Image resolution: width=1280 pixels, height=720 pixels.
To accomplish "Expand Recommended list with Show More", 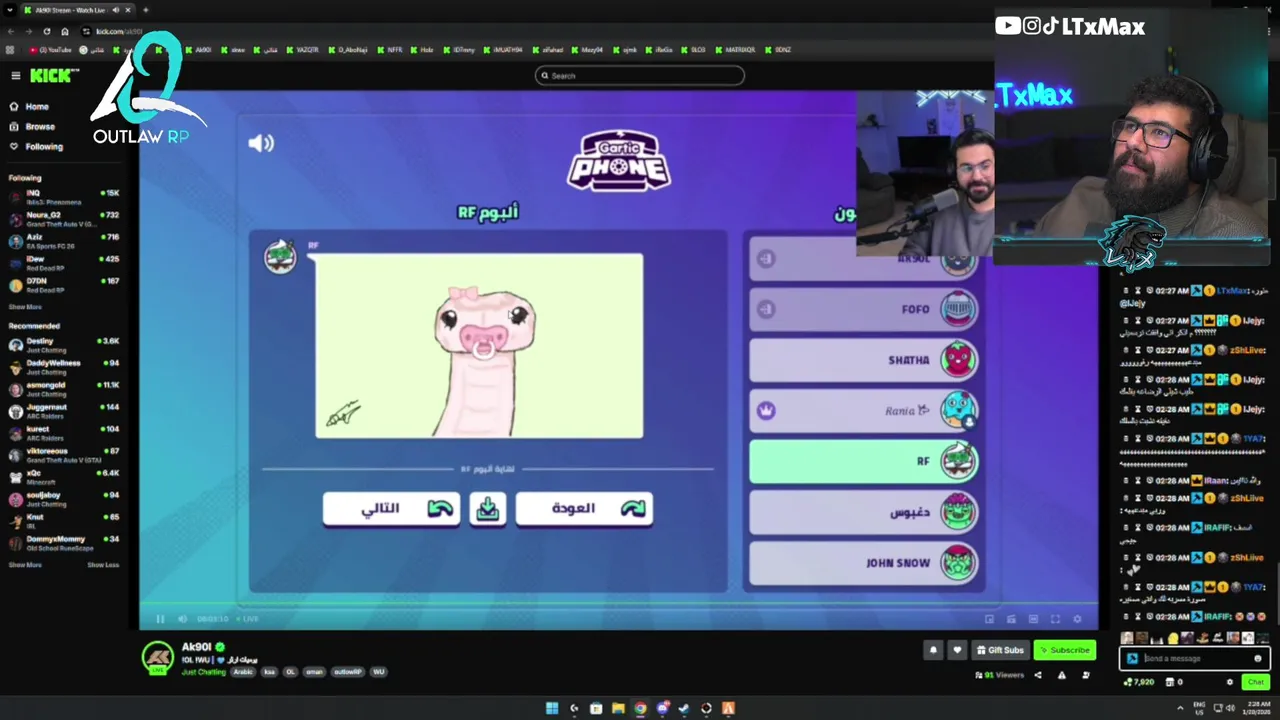I will tap(25, 565).
